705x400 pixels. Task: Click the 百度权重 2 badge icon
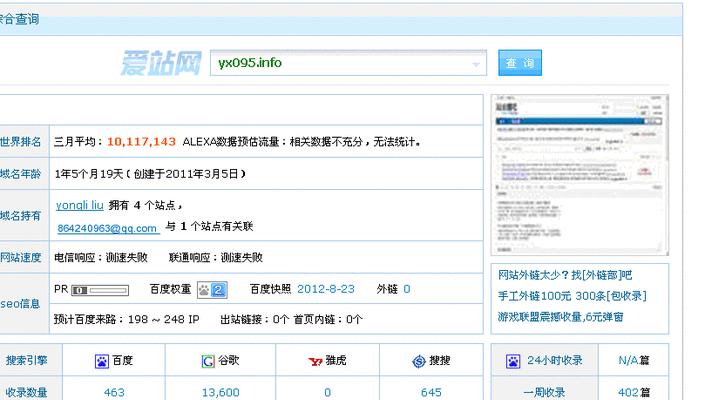click(212, 290)
